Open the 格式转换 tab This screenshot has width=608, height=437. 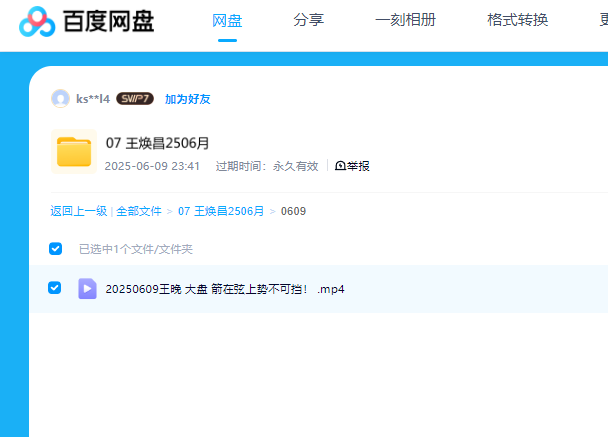[x=517, y=20]
